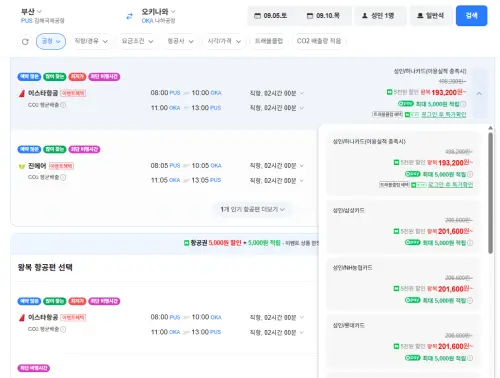Image resolution: width=500 pixels, height=378 pixels.
Task: Open the 공항 airport filter dropdown
Action: click(x=51, y=41)
